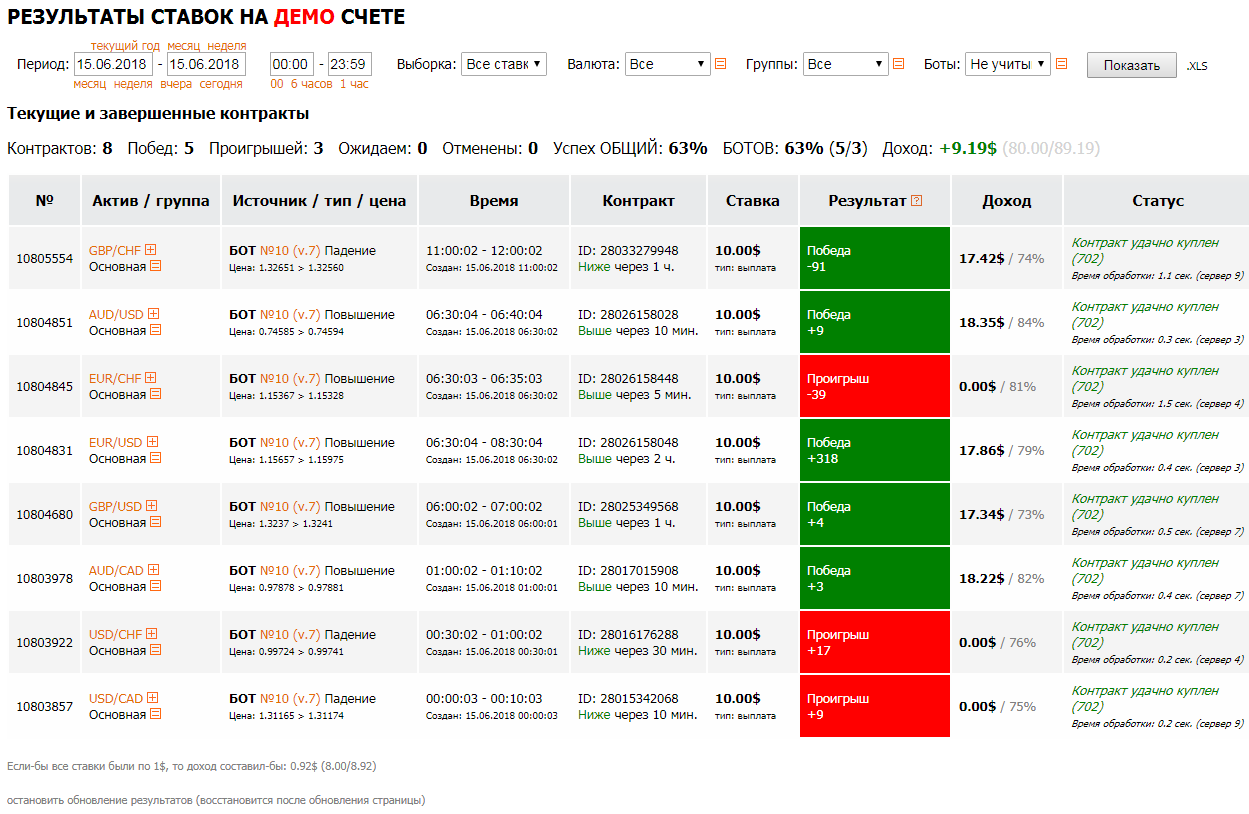The width and height of the screenshot is (1249, 814).
Task: Click the period end date field
Action: click(206, 64)
